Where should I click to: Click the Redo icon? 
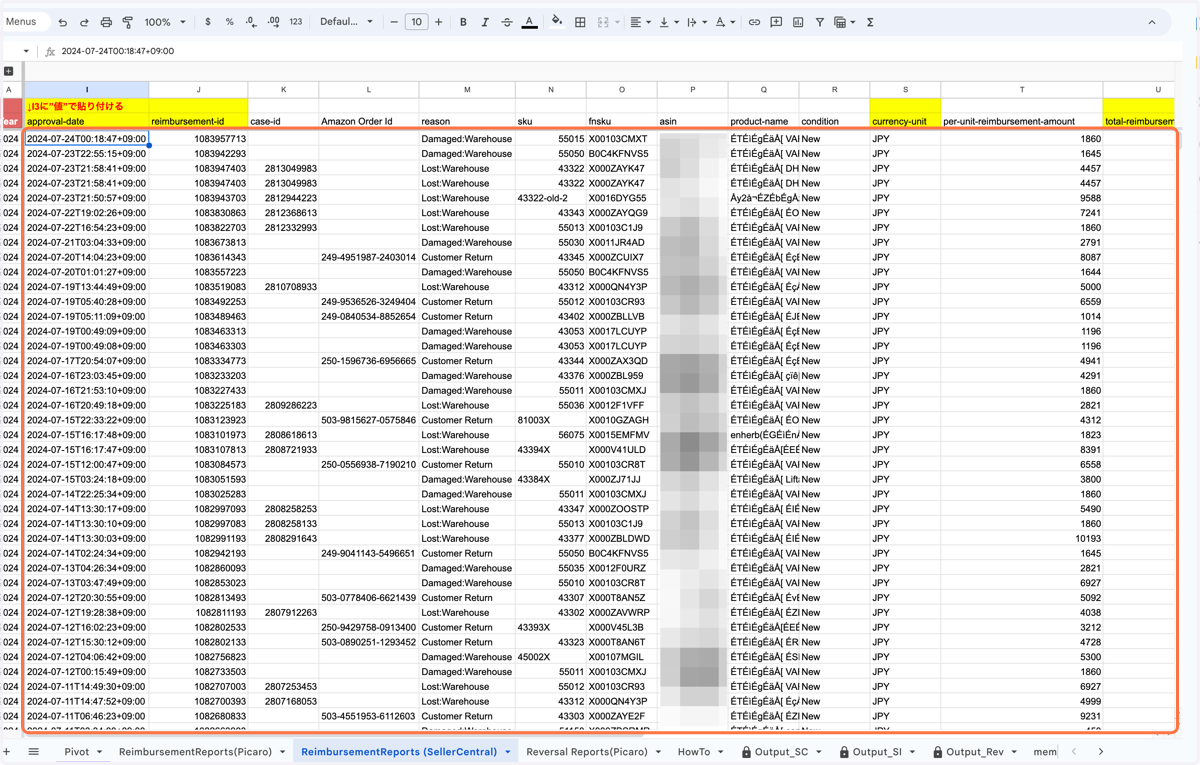84,22
